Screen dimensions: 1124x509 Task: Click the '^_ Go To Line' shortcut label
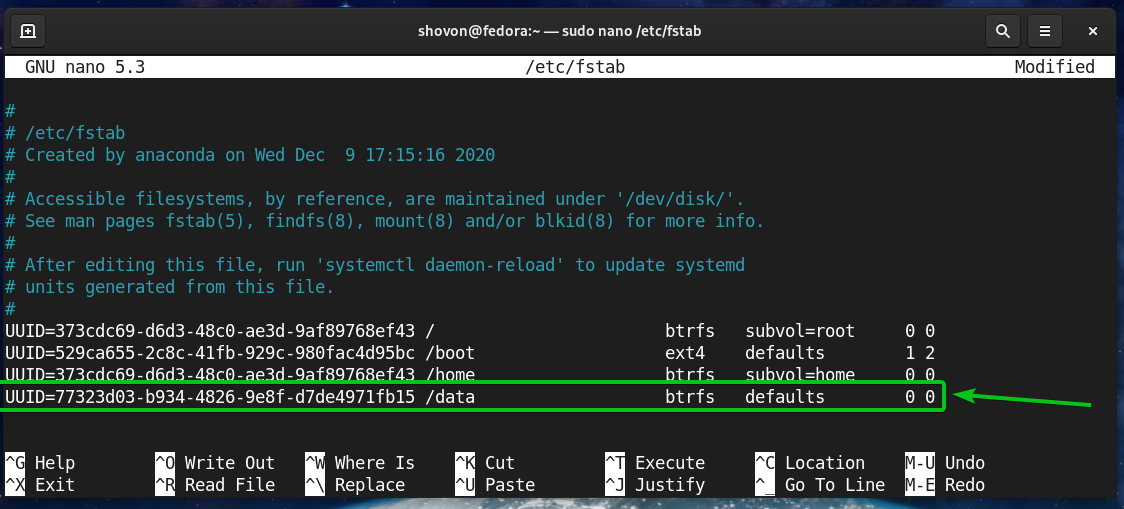click(x=820, y=485)
